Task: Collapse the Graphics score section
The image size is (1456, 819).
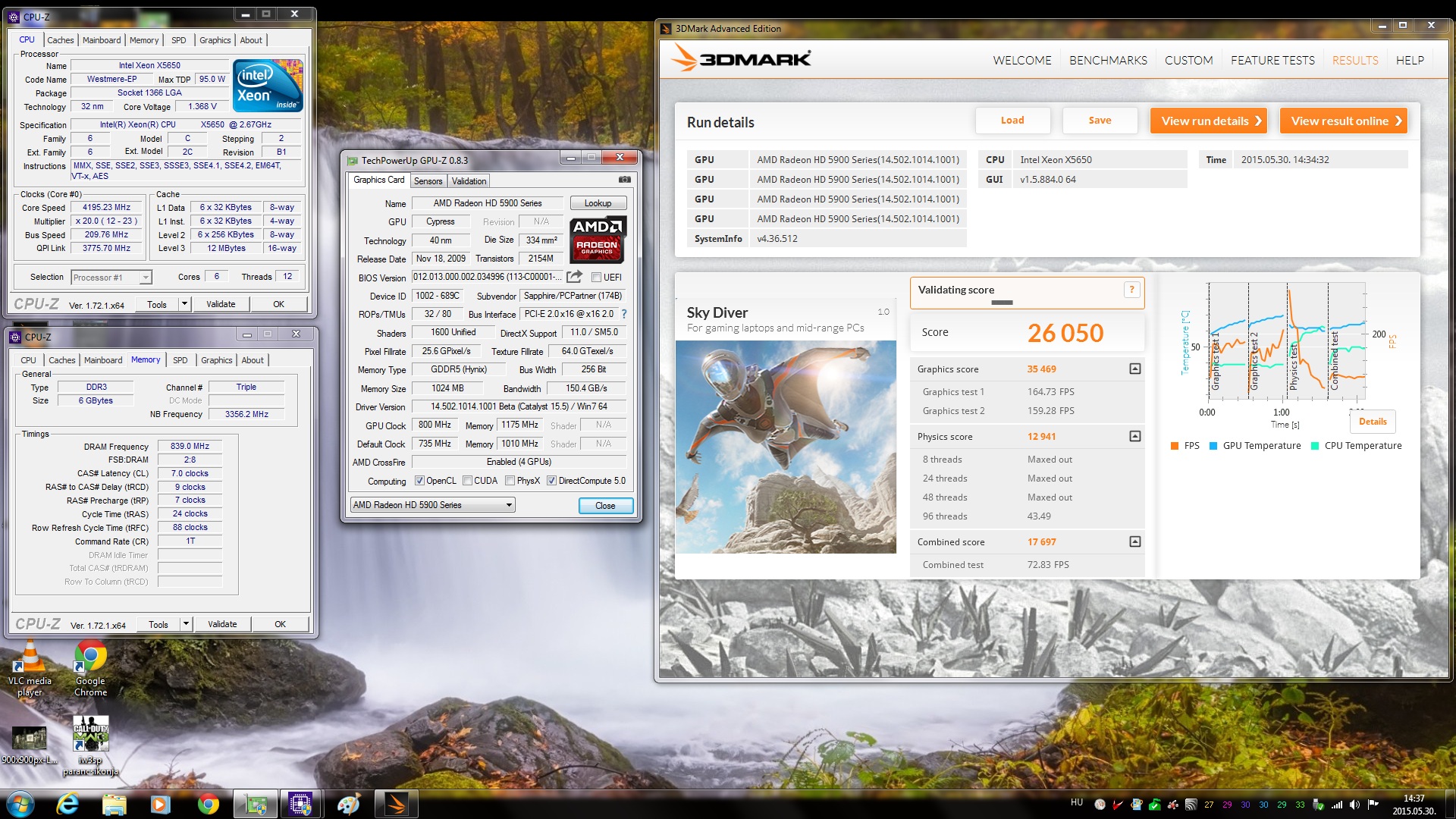Action: click(1134, 369)
